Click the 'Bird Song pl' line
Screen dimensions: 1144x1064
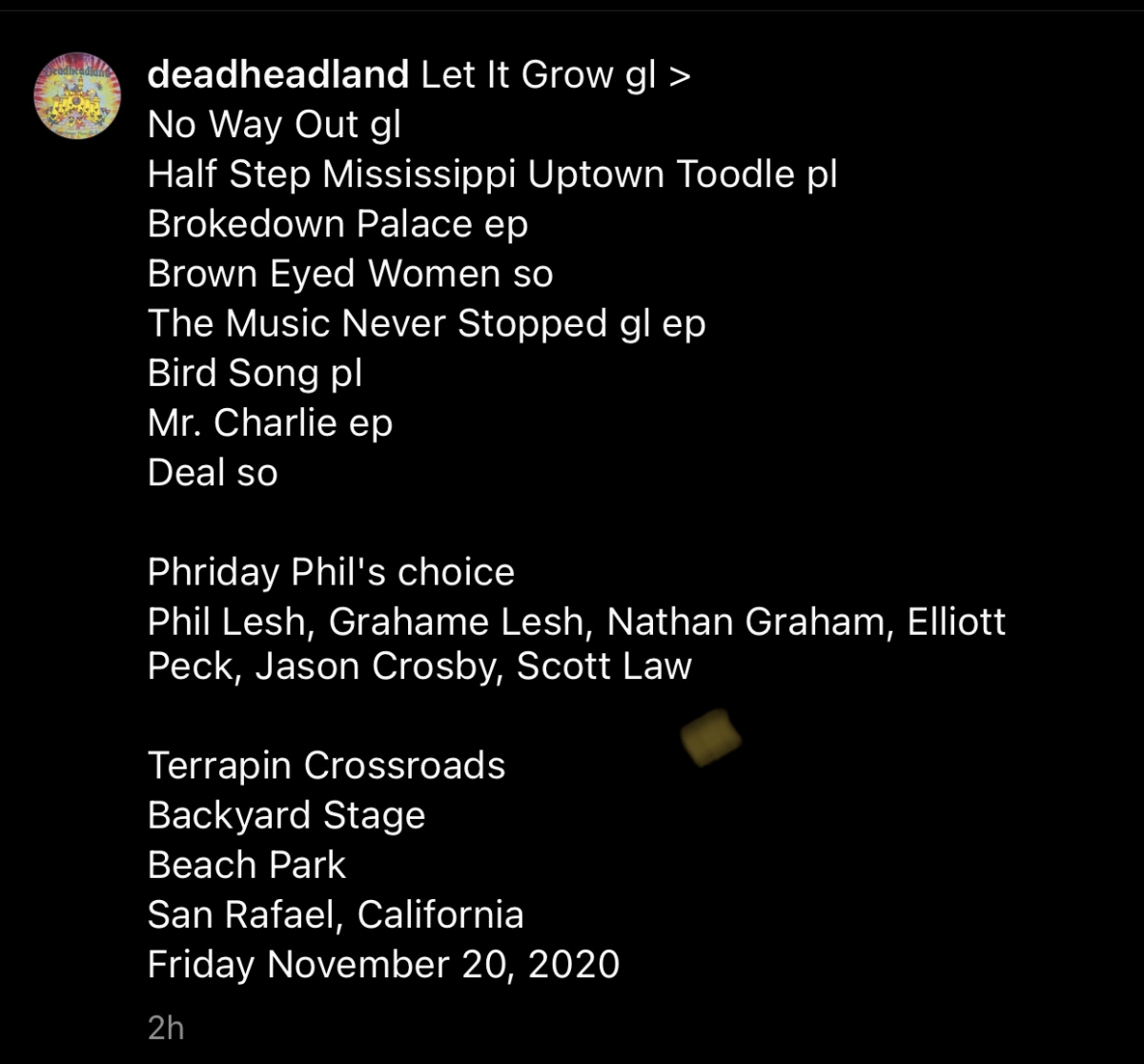pyautogui.click(x=255, y=373)
